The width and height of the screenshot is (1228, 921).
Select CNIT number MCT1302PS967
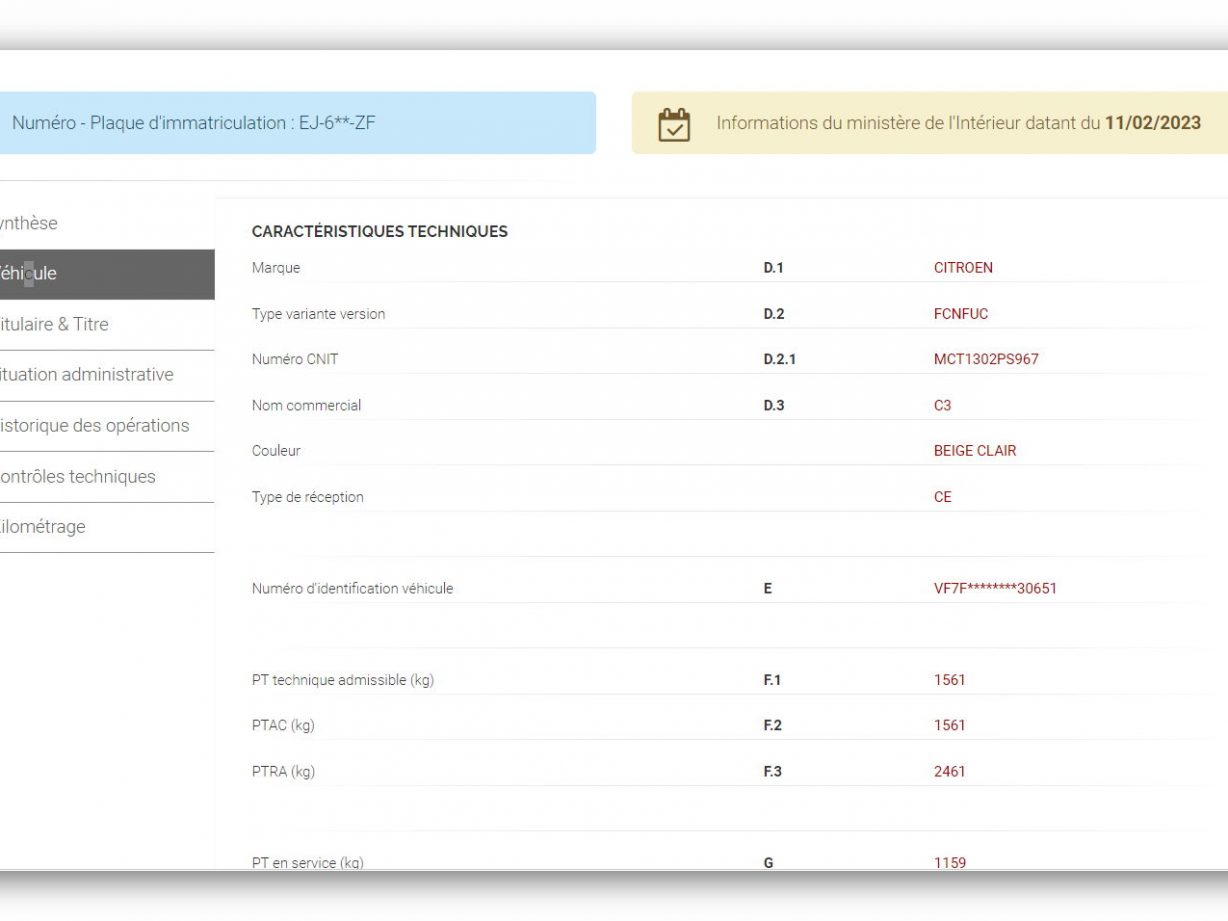pyautogui.click(x=986, y=359)
